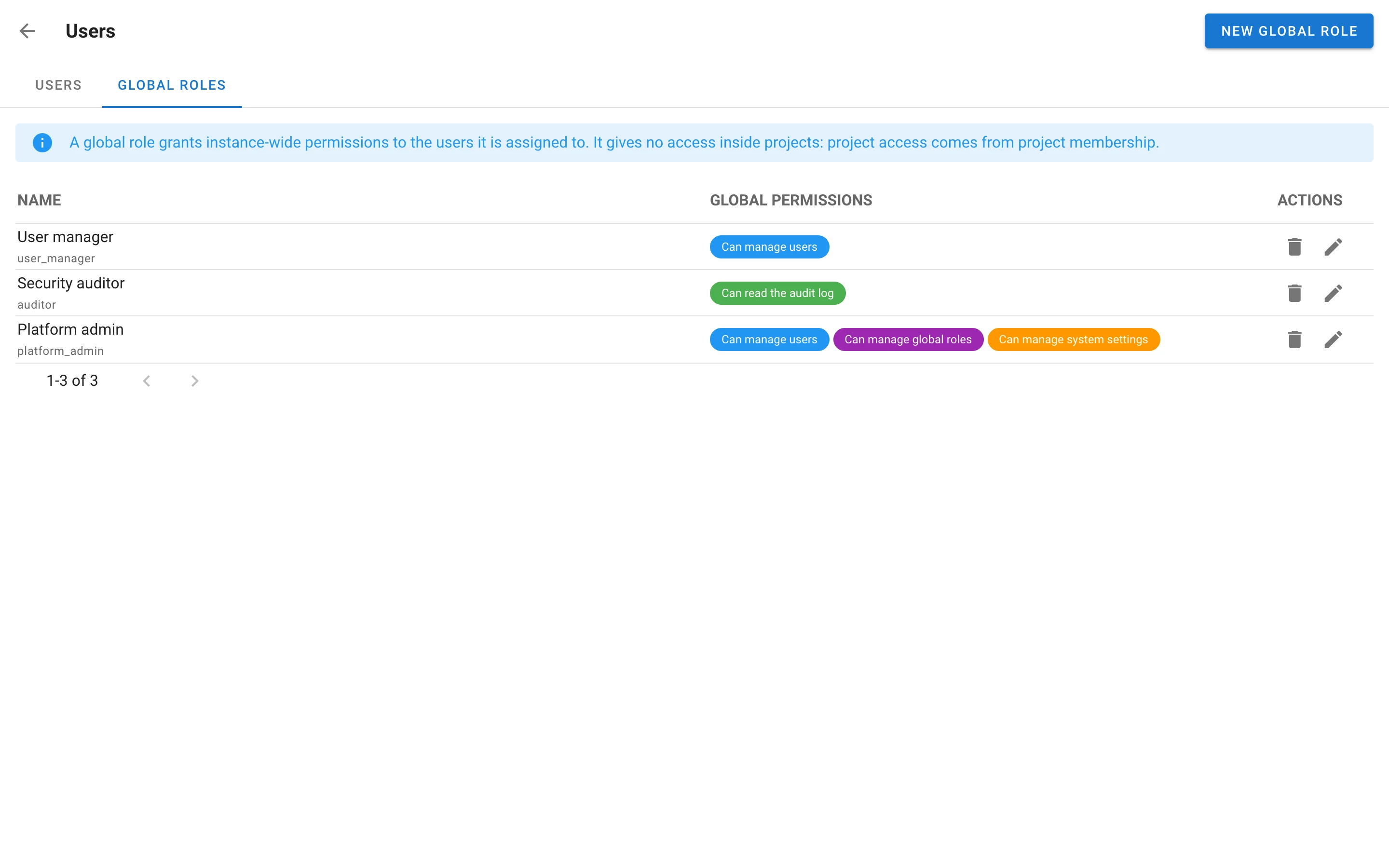Viewport: 1389px width, 868px height.
Task: Click the 'Can manage system settings' chip
Action: 1073,339
